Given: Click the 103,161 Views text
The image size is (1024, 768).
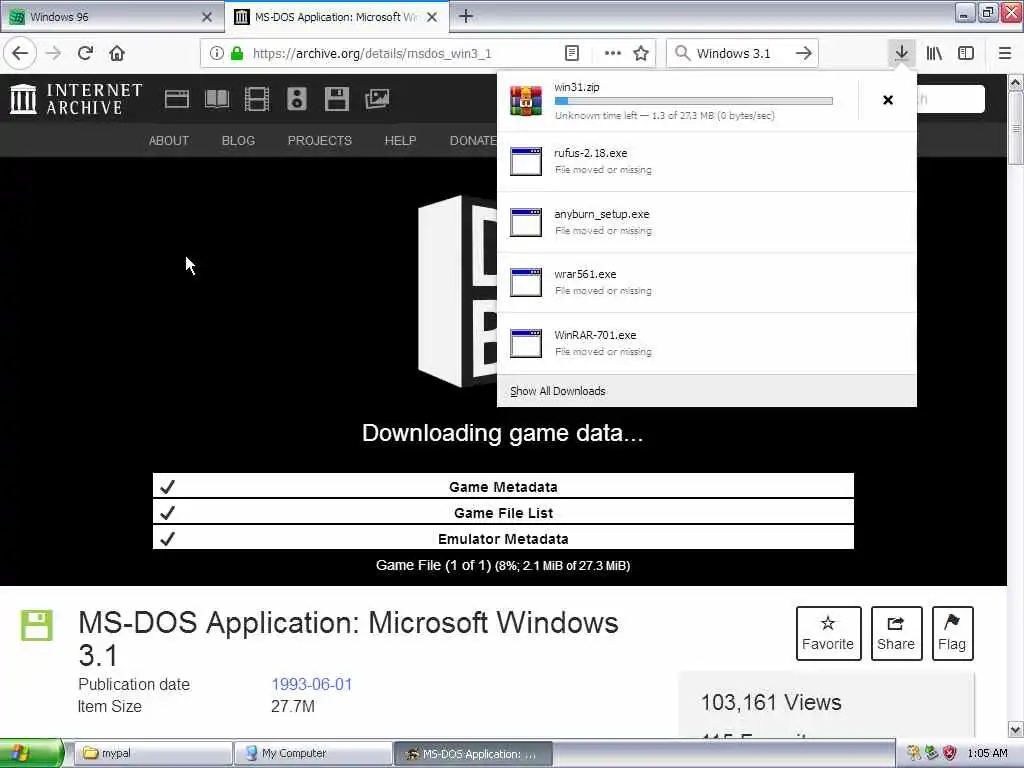Looking at the screenshot, I should (x=771, y=703).
